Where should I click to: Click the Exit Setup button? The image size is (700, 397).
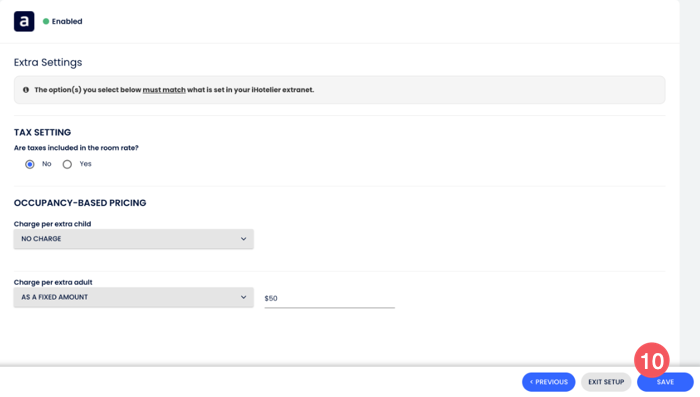606,382
